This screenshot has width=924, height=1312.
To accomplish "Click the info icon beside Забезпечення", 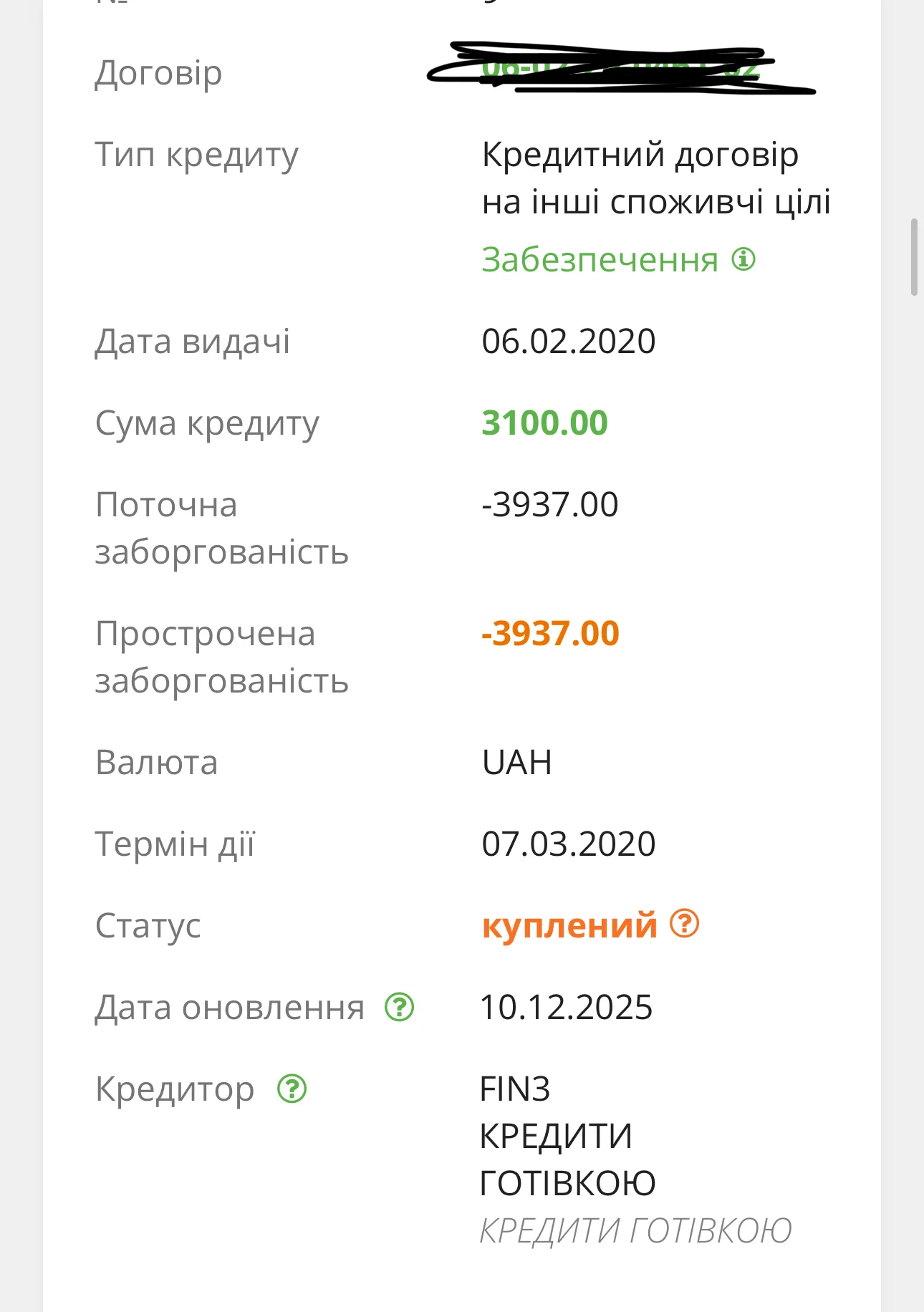I will click(743, 259).
